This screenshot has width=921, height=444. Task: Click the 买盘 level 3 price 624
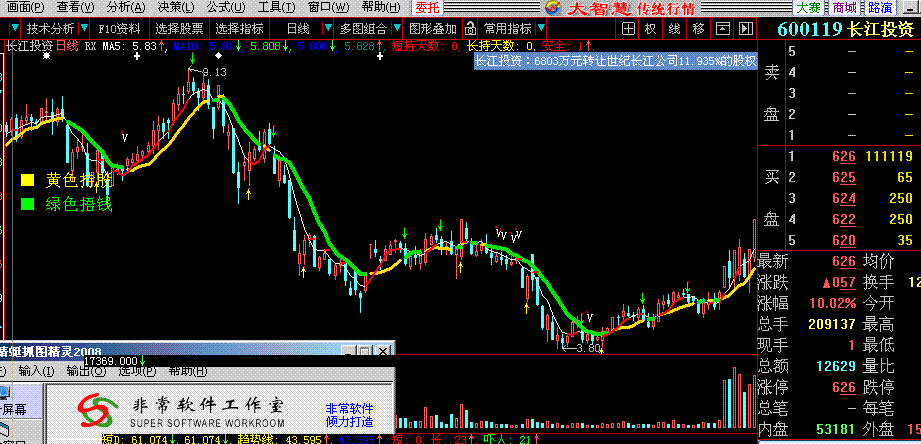(843, 199)
